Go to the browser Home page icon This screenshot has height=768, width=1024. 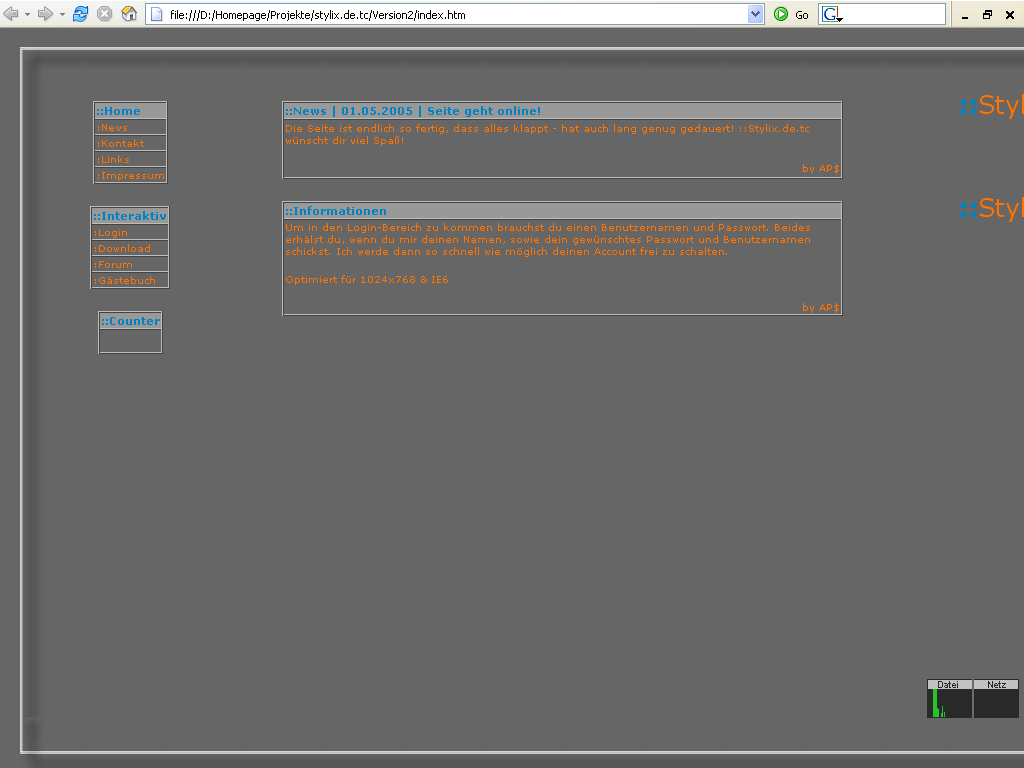(x=129, y=14)
